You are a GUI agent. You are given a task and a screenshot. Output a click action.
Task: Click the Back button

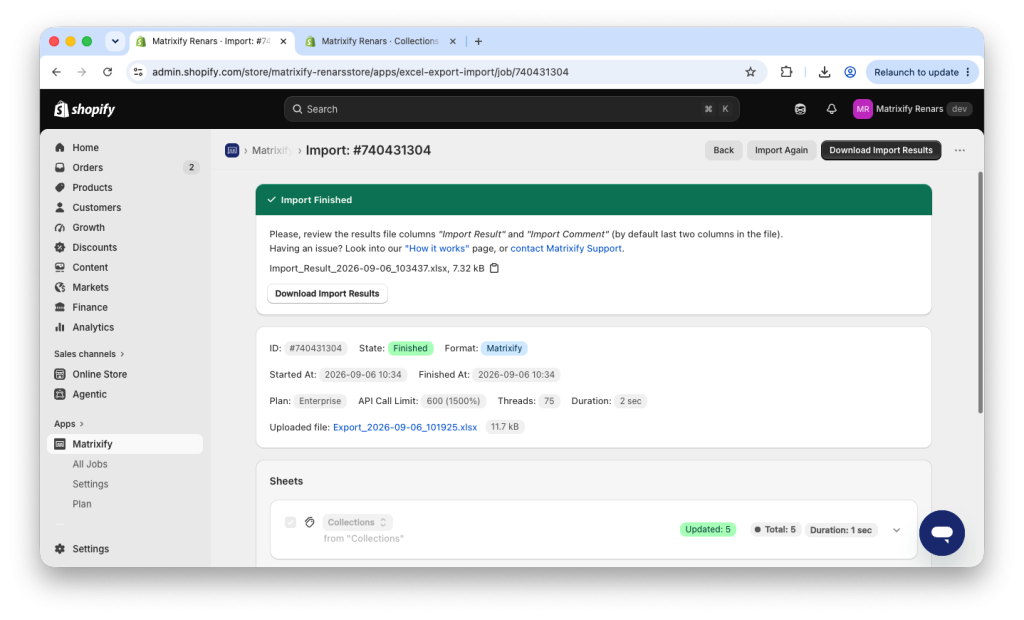point(723,150)
